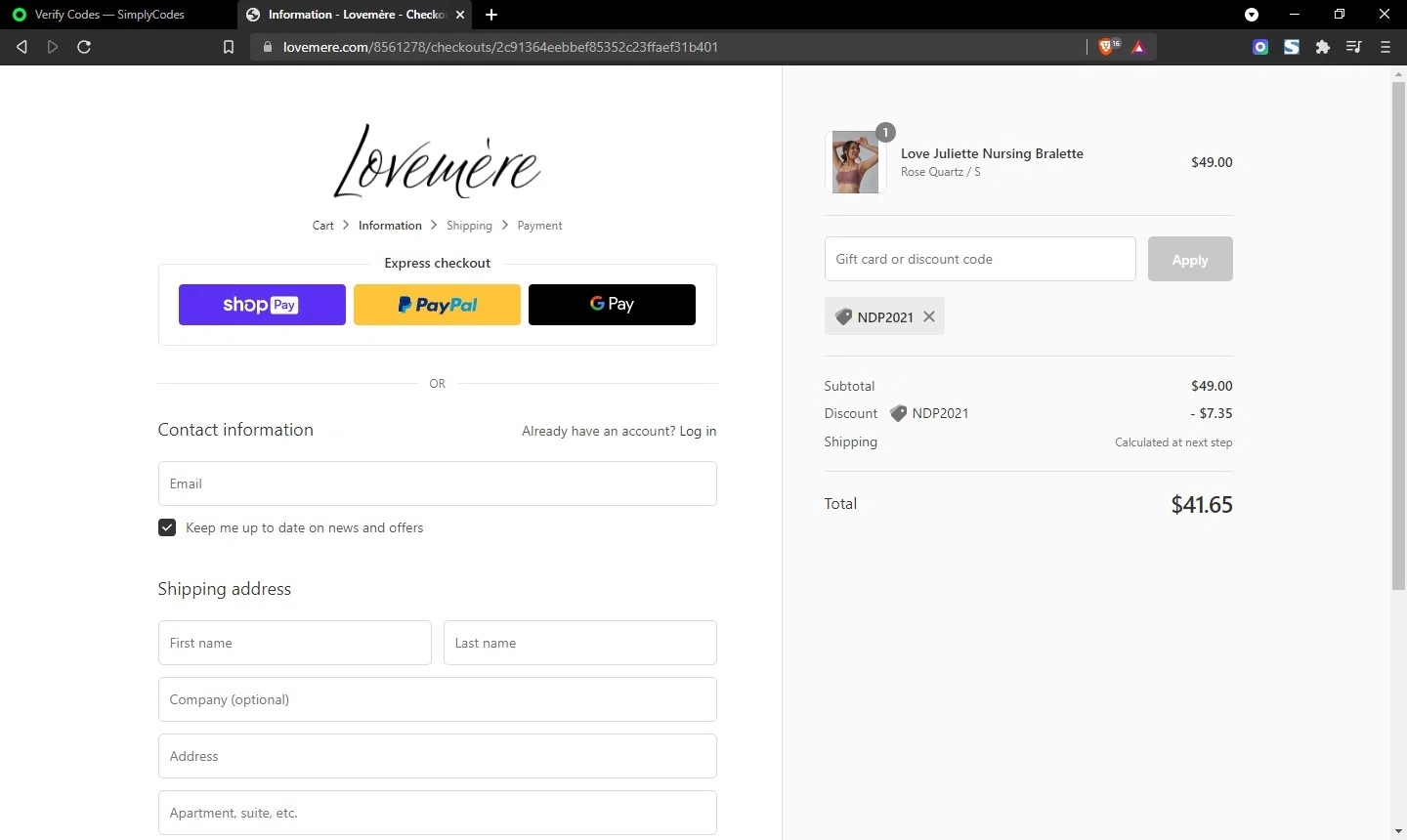Click the Rose Quartz / S variant text
This screenshot has height=840, width=1407.
(x=940, y=172)
